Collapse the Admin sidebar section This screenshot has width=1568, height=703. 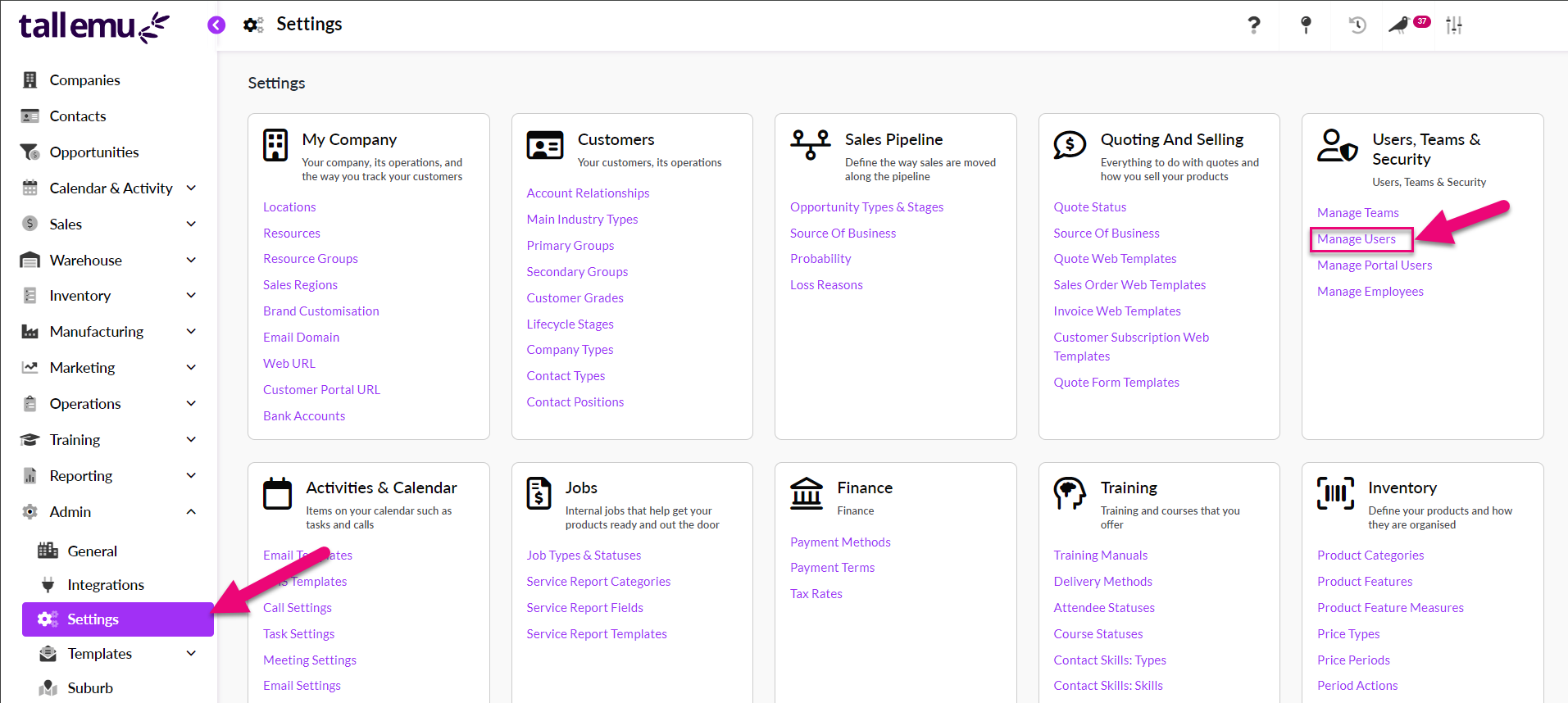191,511
